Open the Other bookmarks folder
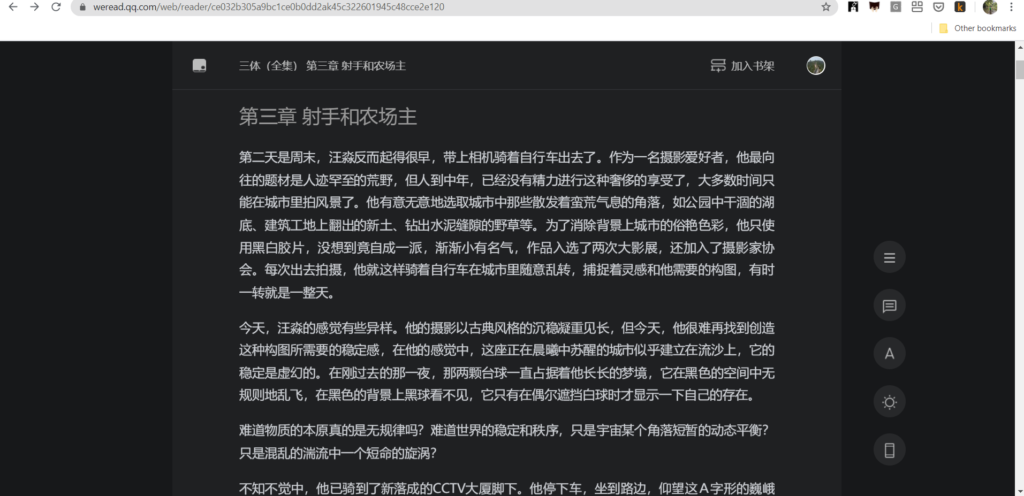This screenshot has width=1024, height=496. [x=977, y=28]
